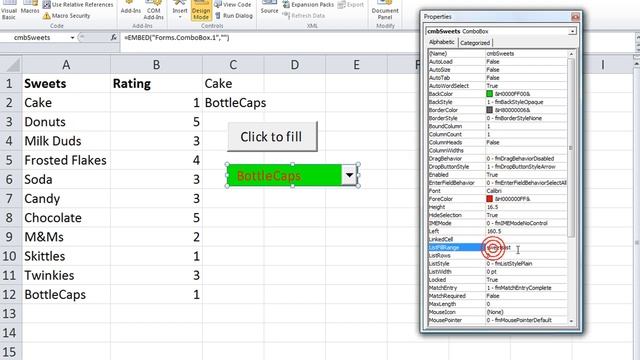
Task: Open Macro Security settings
Action: tap(67, 16)
